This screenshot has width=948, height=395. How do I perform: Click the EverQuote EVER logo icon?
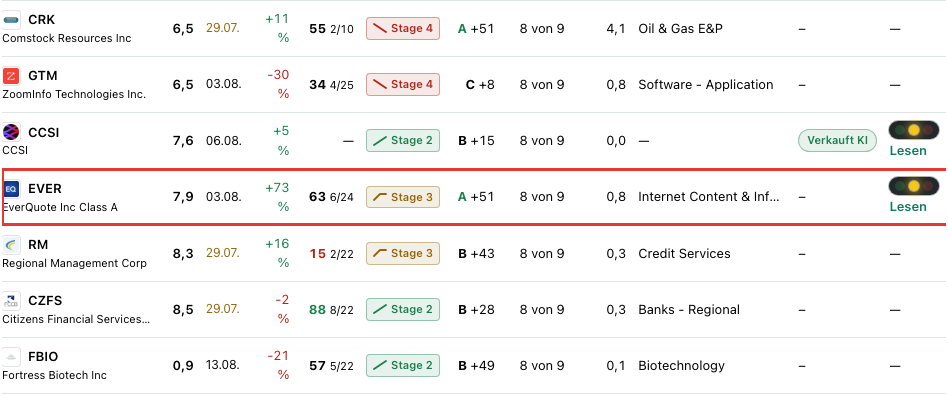tap(11, 189)
